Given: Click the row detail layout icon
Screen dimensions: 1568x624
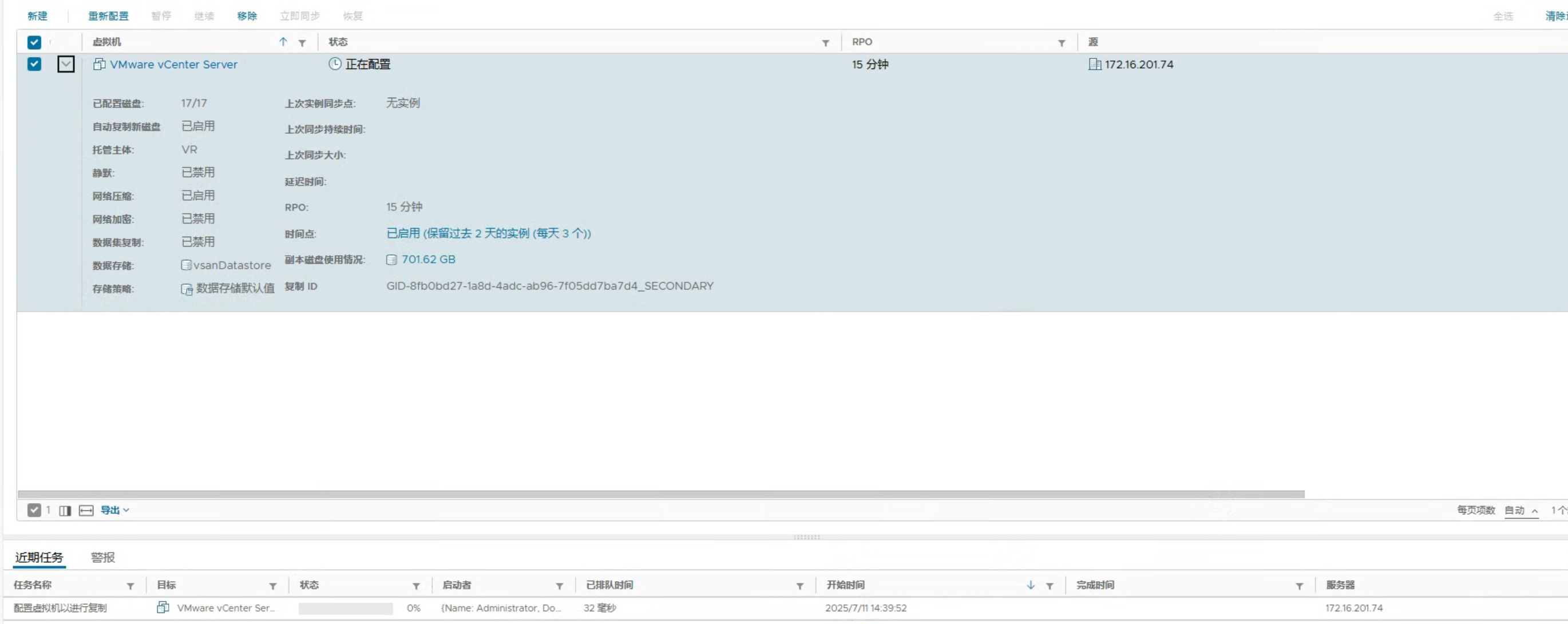Looking at the screenshot, I should (86, 510).
